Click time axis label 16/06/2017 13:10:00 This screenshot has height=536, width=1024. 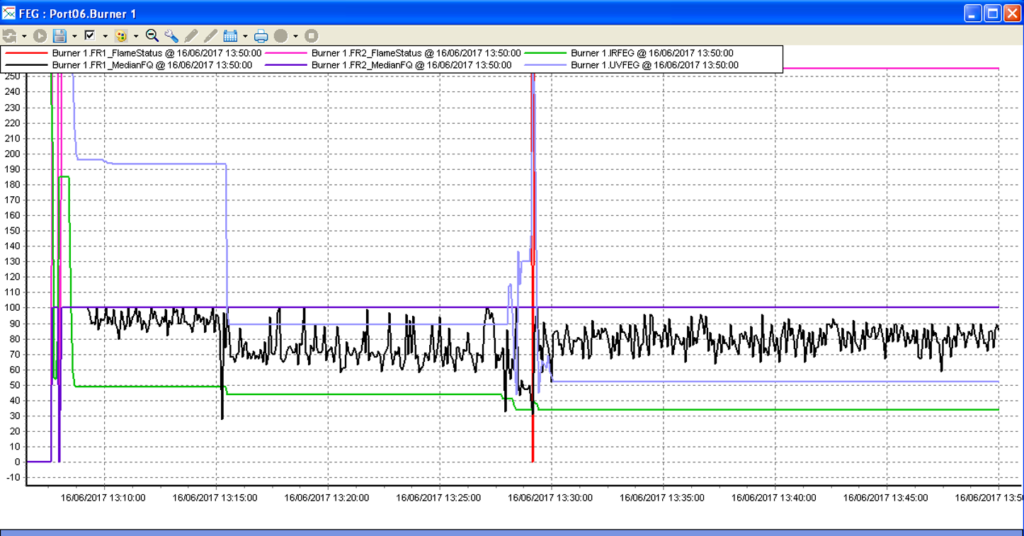103,498
